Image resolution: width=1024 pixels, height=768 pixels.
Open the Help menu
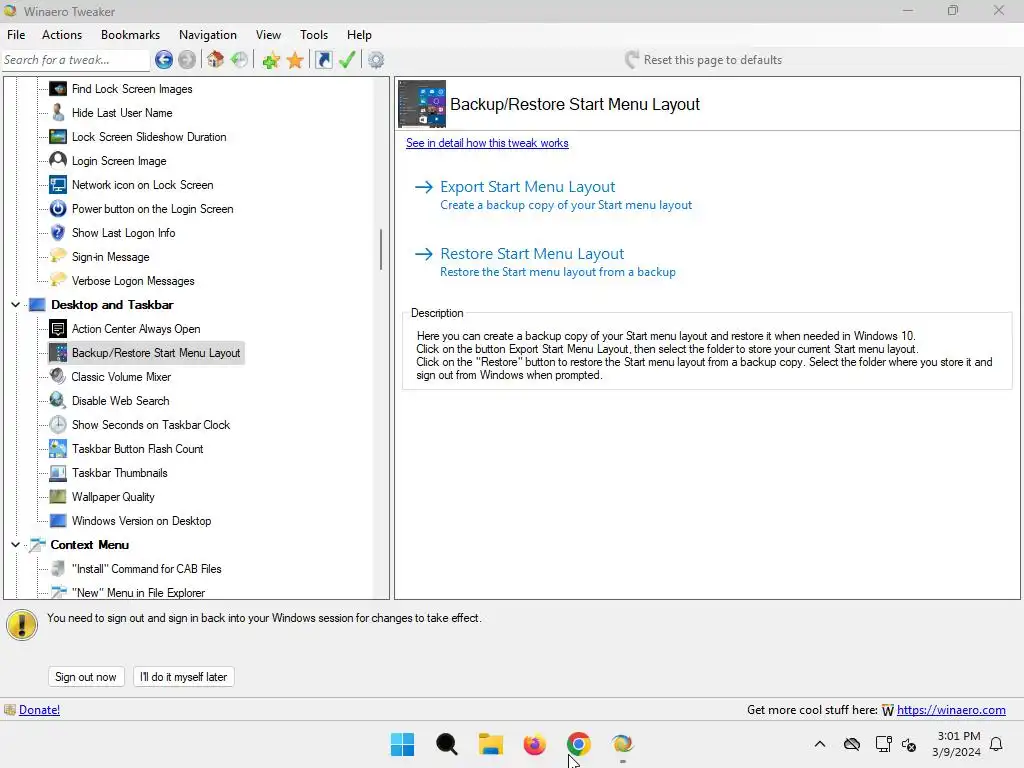(x=359, y=35)
